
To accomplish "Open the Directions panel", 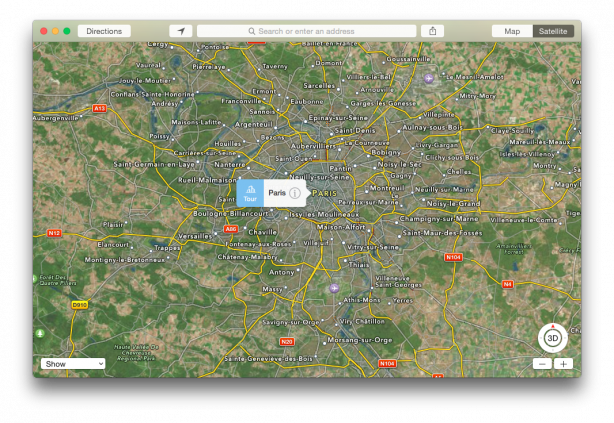I will click(x=104, y=31).
